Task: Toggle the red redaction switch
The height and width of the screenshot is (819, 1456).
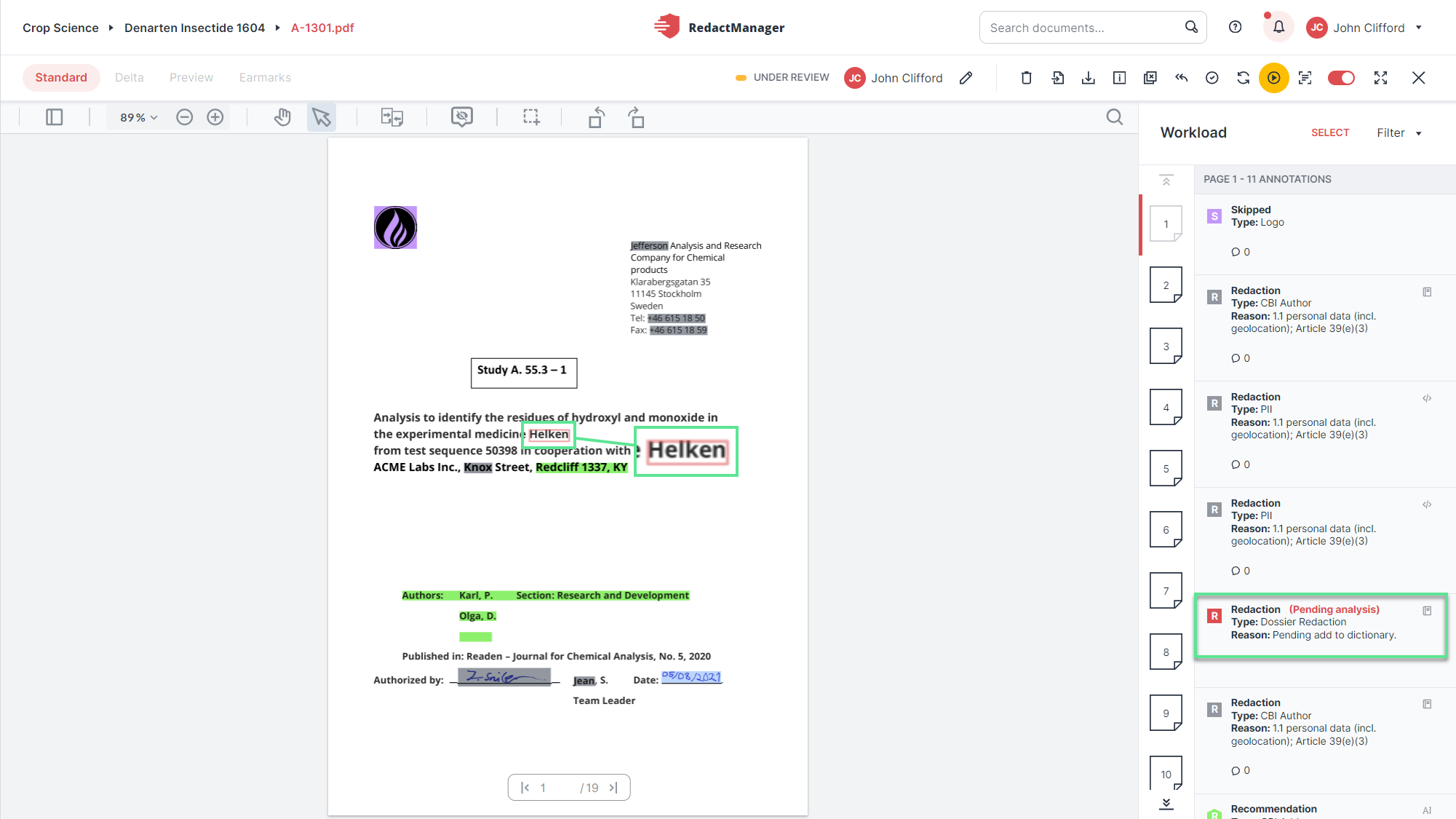Action: point(1341,78)
